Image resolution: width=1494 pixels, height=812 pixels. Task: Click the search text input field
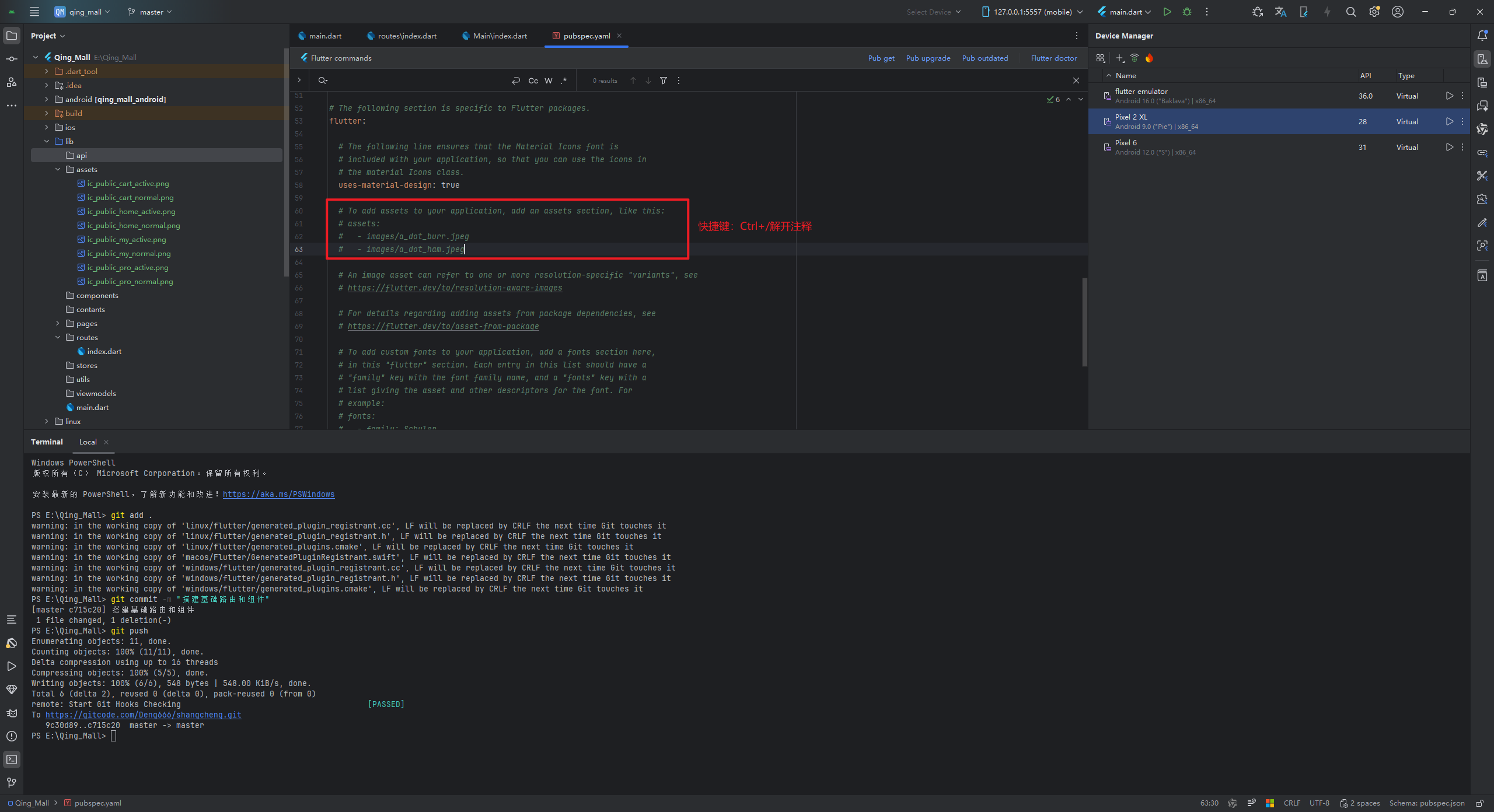pyautogui.click(x=414, y=80)
